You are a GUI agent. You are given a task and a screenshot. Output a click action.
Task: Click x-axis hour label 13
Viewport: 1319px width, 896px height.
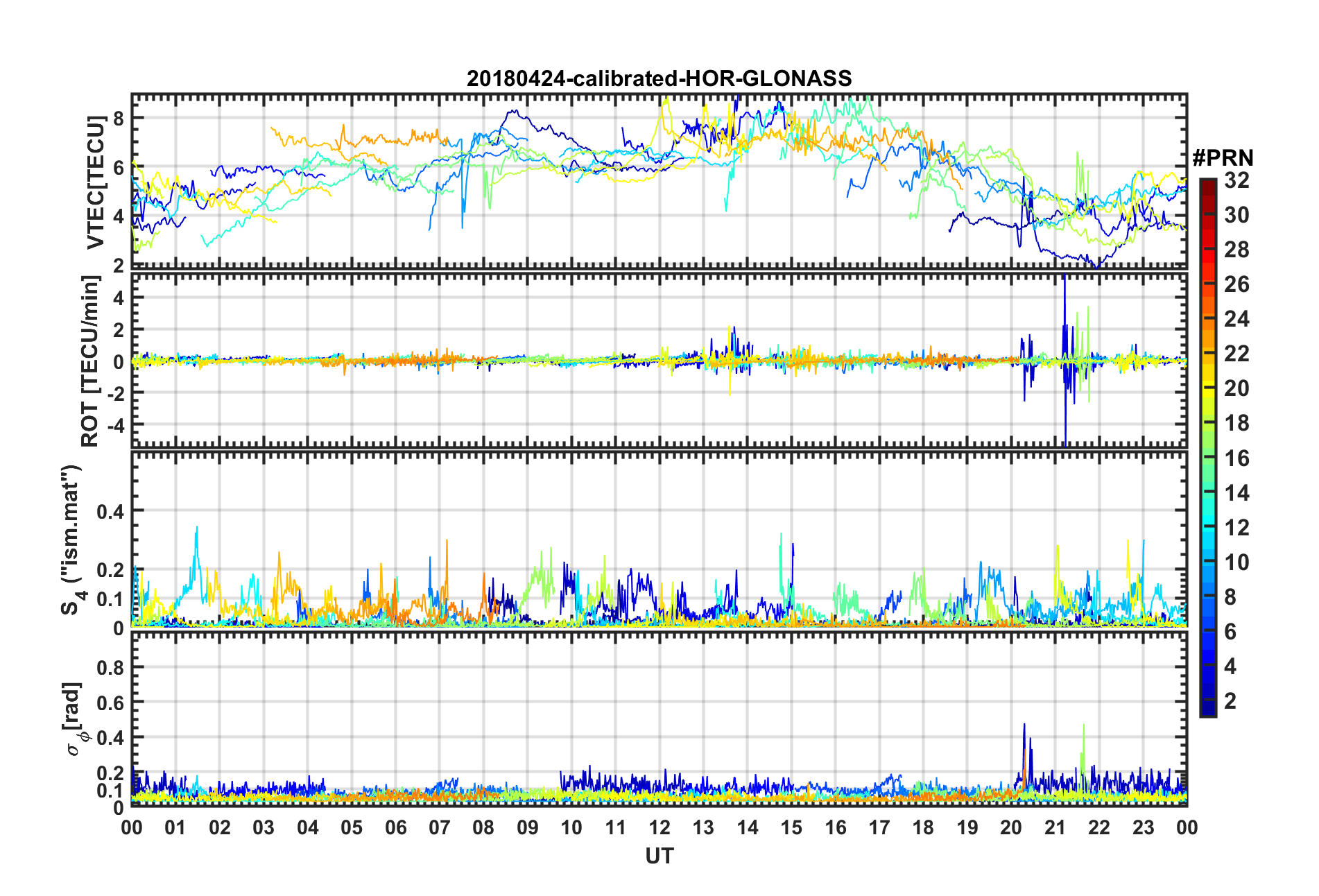coord(703,828)
